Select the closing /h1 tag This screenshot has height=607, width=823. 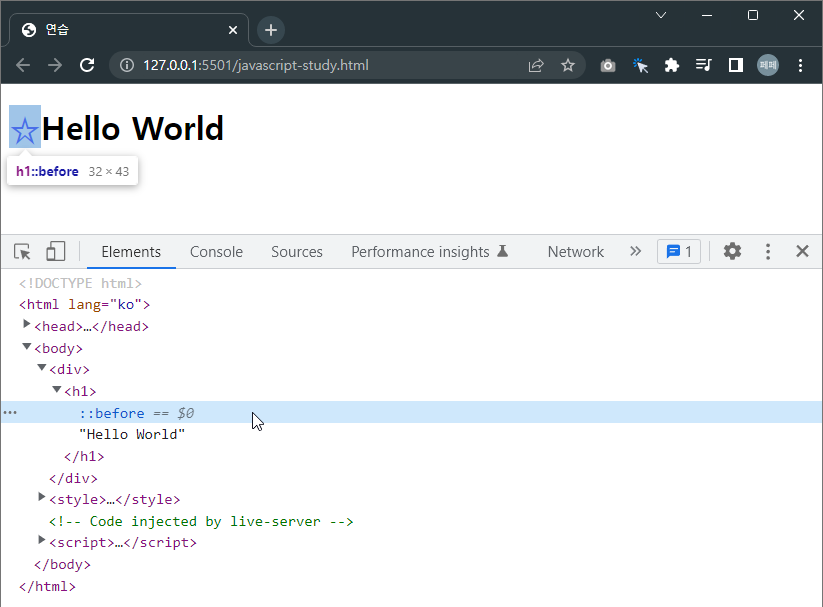[x=84, y=457]
